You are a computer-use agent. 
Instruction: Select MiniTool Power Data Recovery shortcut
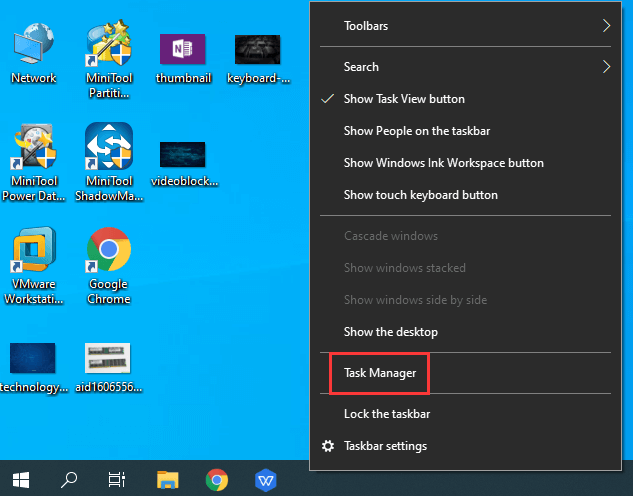click(x=34, y=147)
